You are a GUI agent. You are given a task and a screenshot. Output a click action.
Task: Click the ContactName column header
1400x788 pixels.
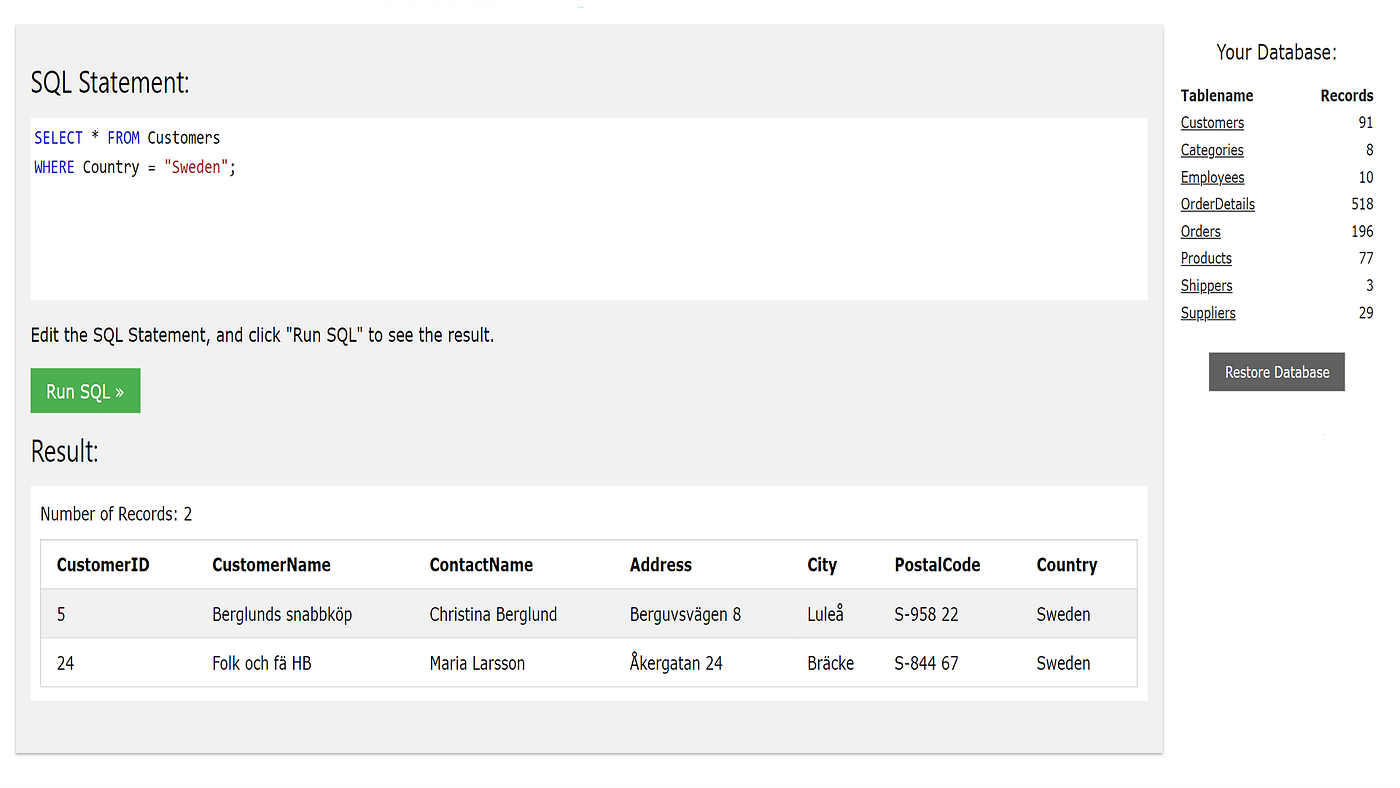point(483,564)
